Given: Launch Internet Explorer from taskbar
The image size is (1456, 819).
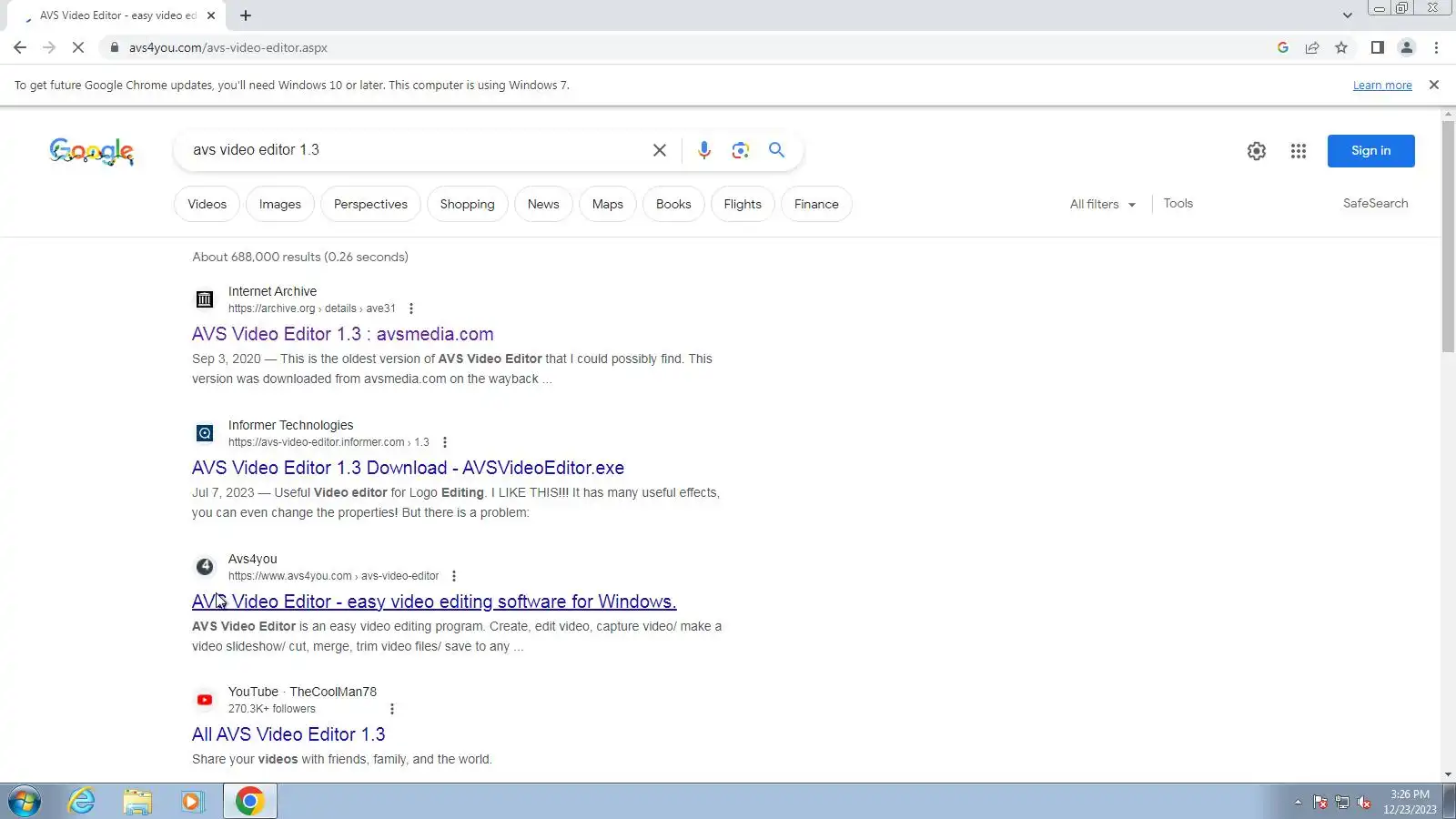Looking at the screenshot, I should click(x=82, y=802).
